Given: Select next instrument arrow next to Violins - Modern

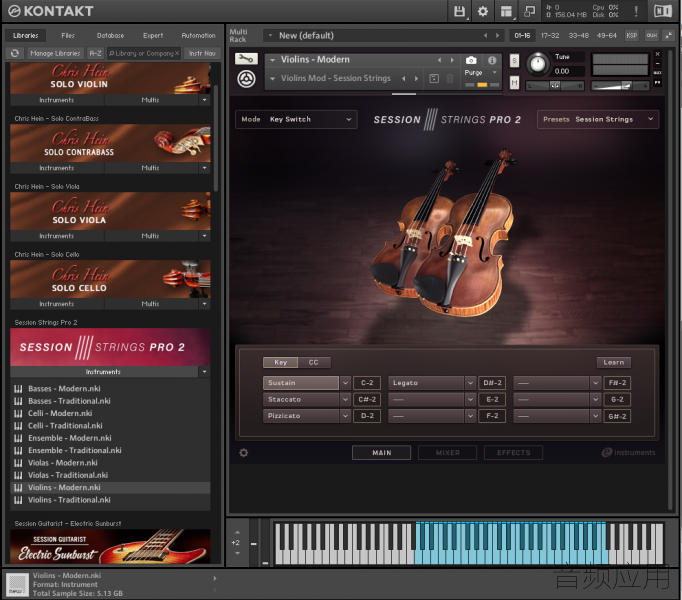Looking at the screenshot, I should click(452, 60).
